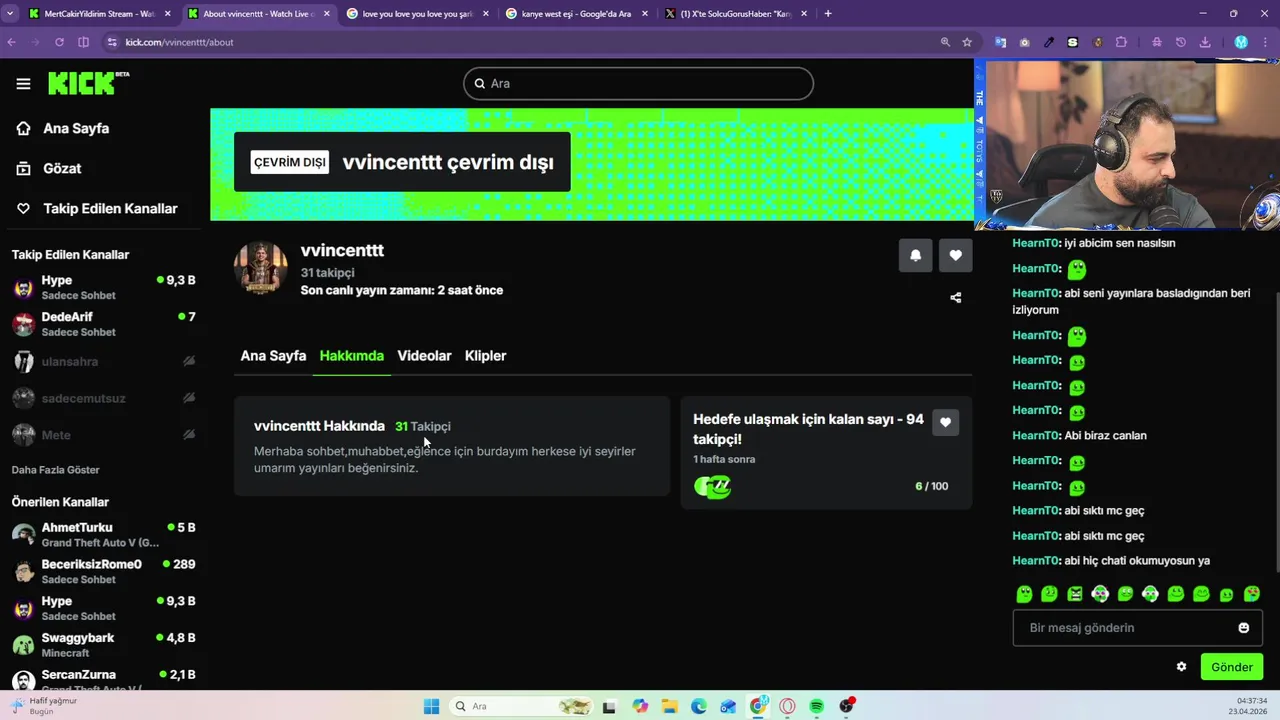This screenshot has width=1280, height=720.
Task: Open the browser Extensions puzzle menu
Action: (1121, 42)
